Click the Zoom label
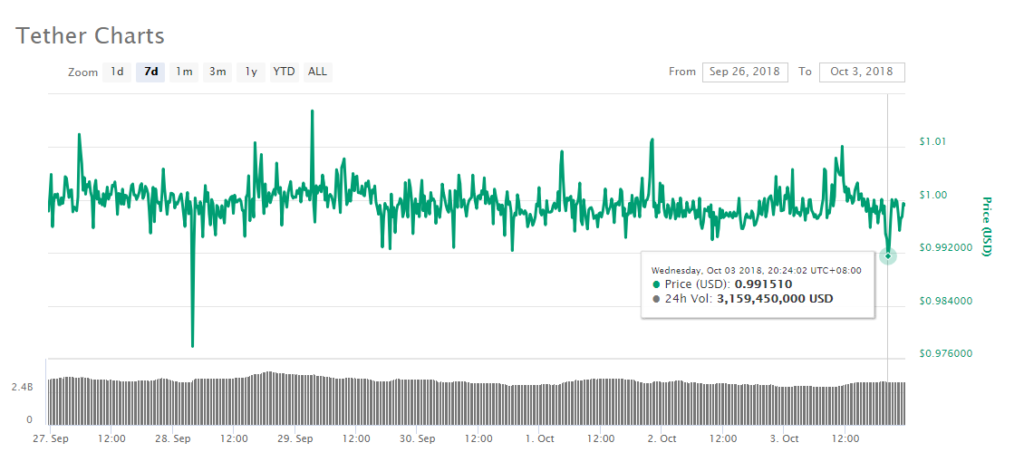 83,73
